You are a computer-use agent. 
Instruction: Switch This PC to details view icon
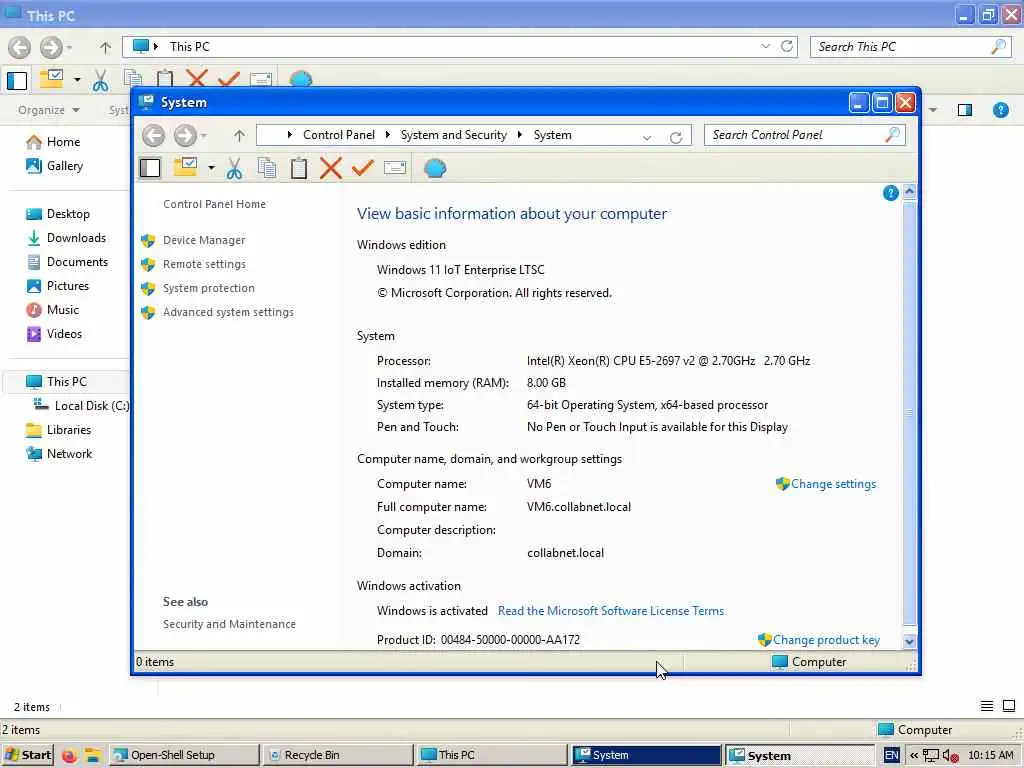click(x=987, y=706)
